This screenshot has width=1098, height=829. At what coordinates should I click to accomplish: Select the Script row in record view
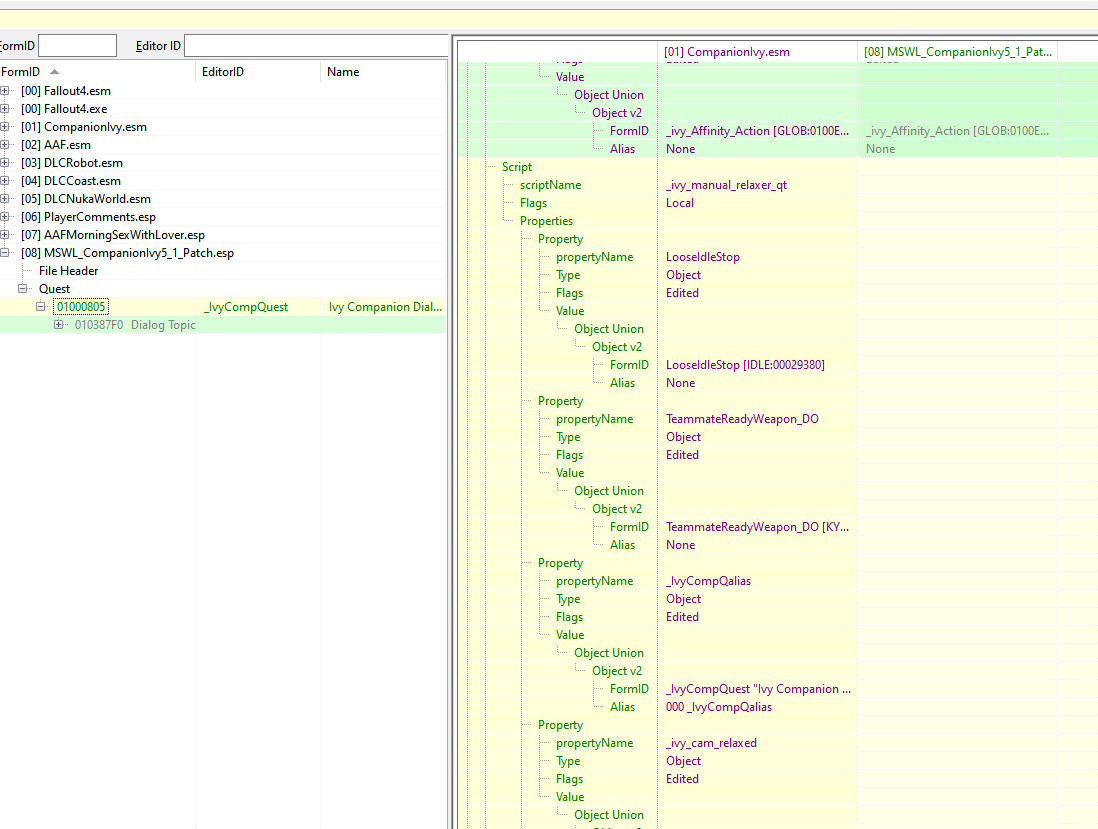pos(517,167)
